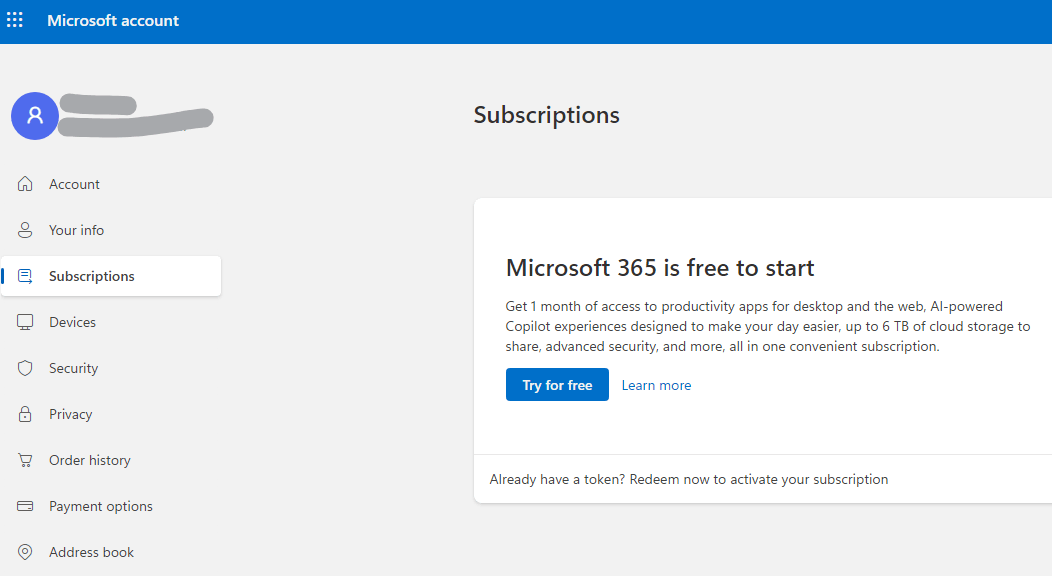Select the Order history clock icon
This screenshot has height=576, width=1052.
click(x=24, y=459)
